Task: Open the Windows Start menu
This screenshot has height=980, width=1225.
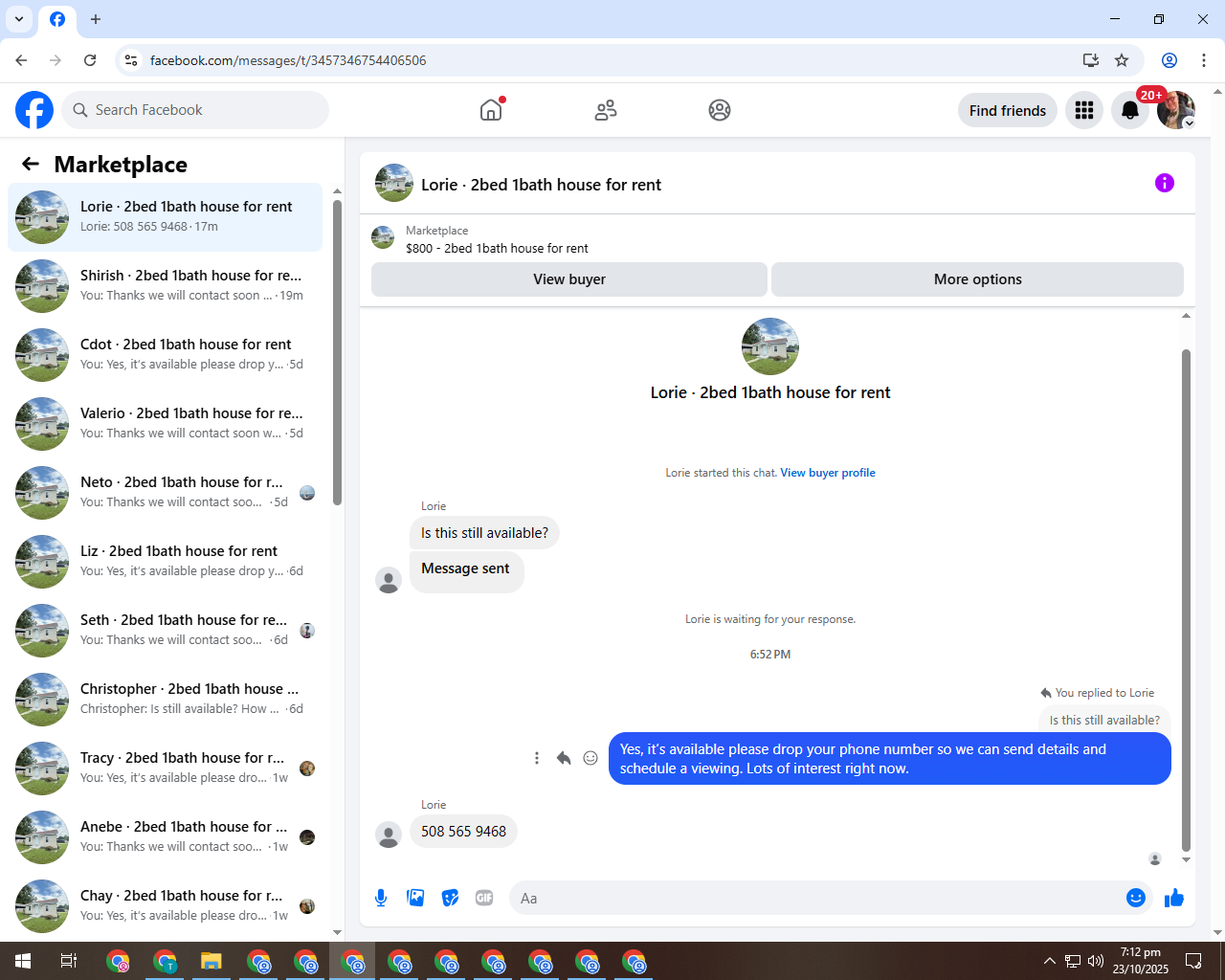Action: (x=23, y=961)
